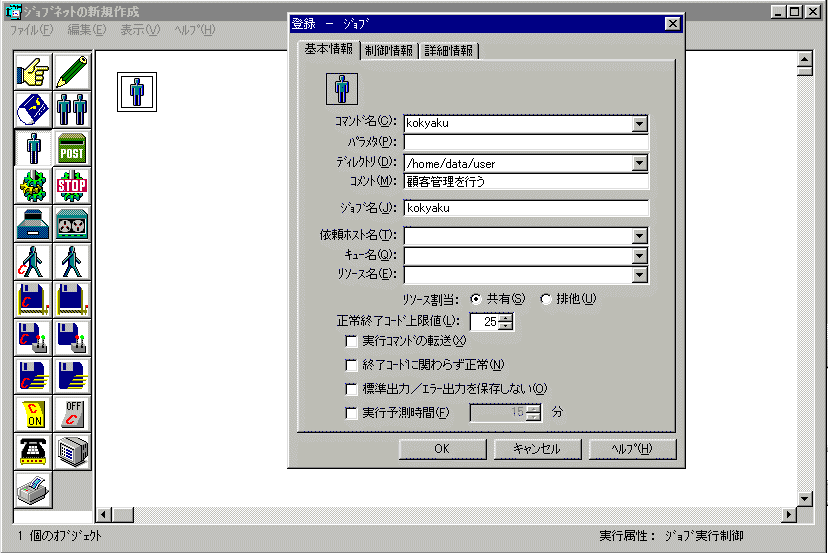Pick the blue file drawer icon

(x=33, y=224)
